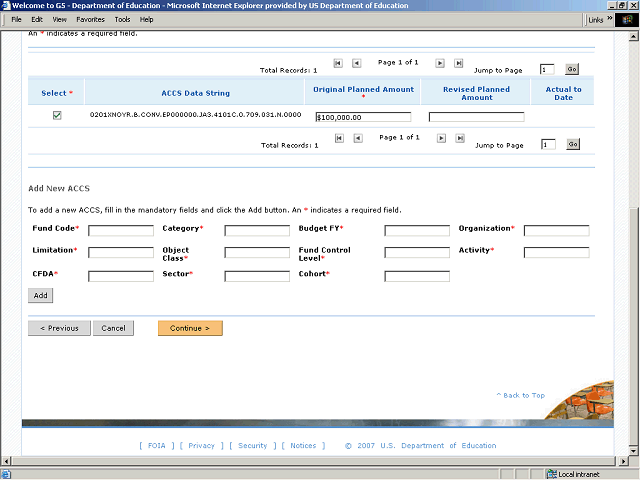
Task: Click the upper Go button
Action: [x=572, y=69]
